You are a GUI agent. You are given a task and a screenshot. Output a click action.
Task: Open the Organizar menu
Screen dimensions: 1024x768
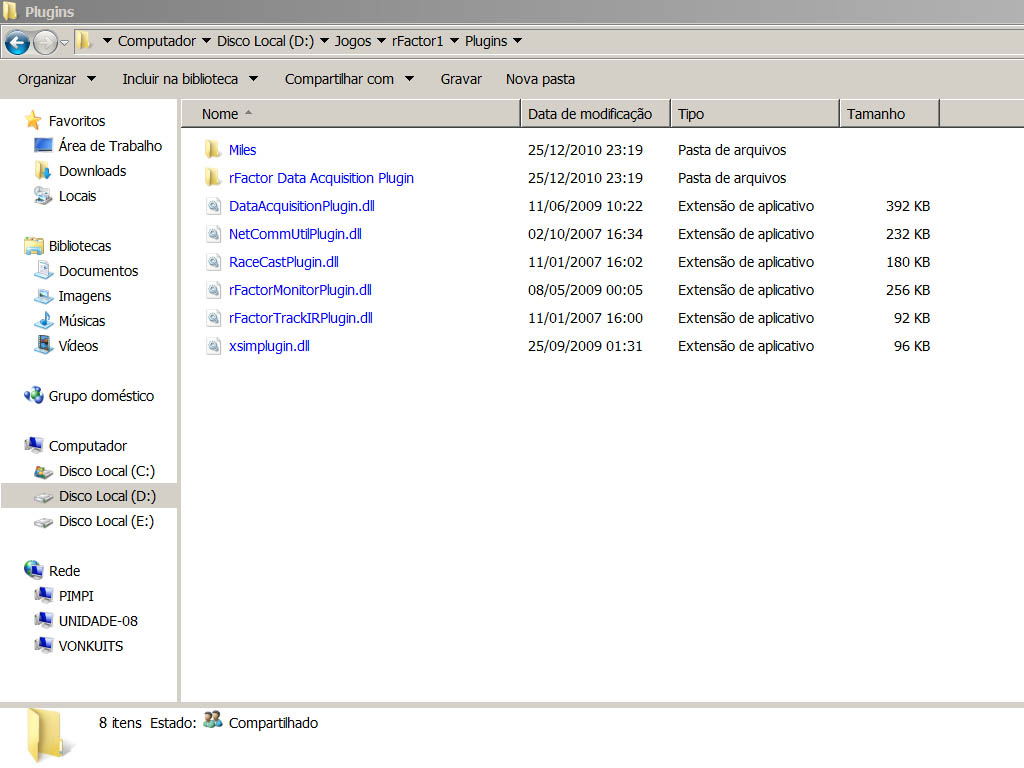pos(57,79)
